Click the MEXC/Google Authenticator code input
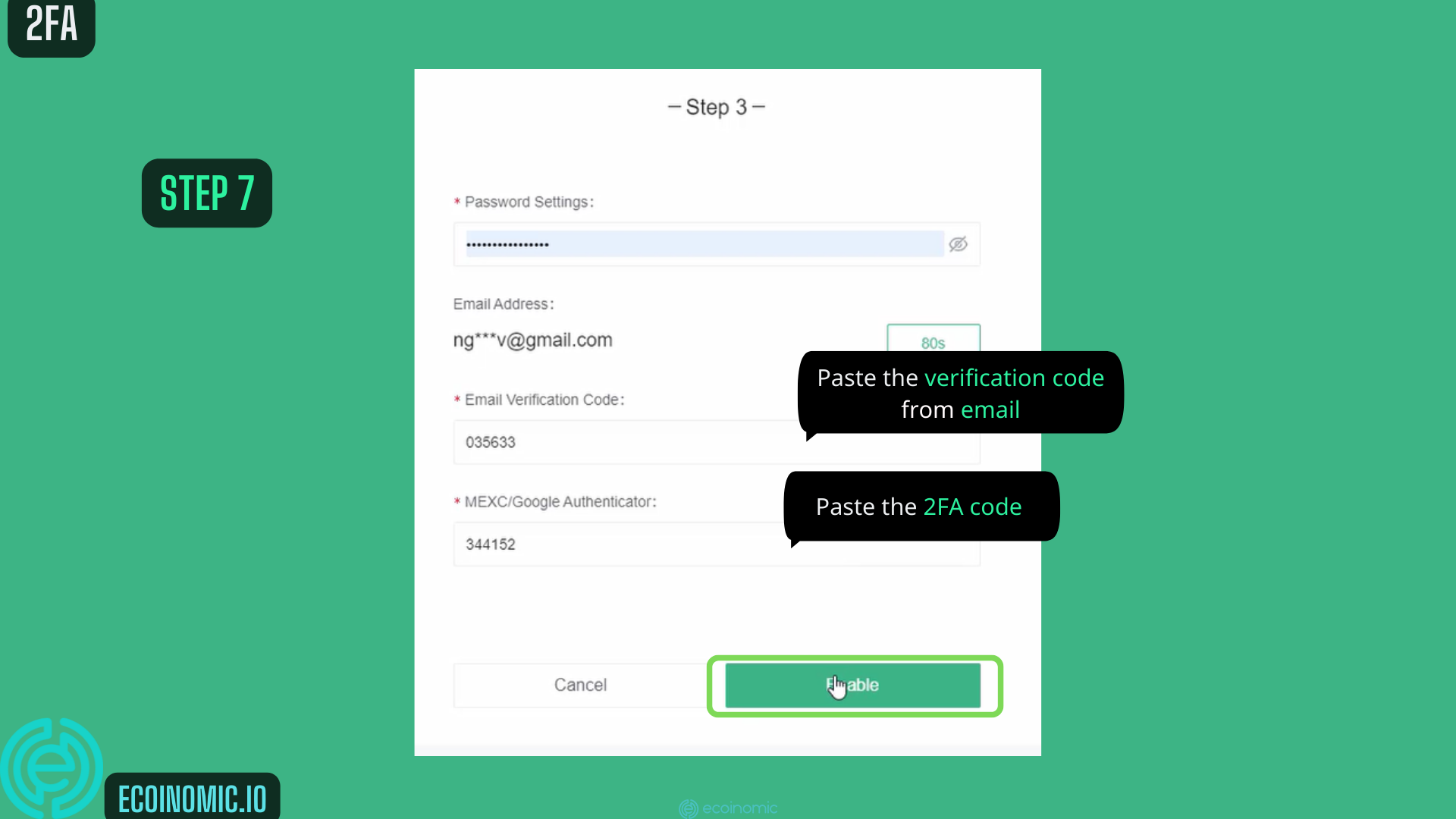This screenshot has height=819, width=1456. [x=716, y=544]
